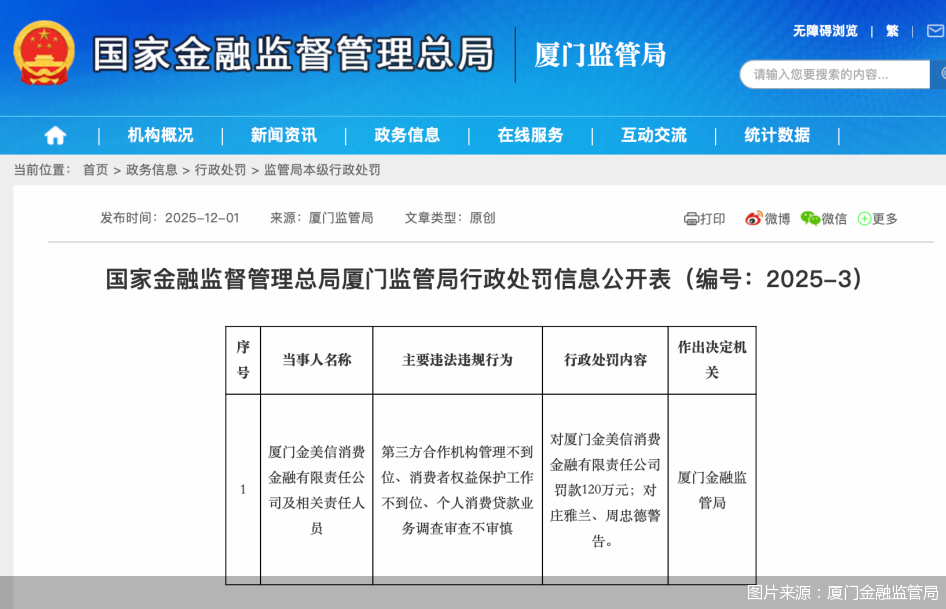Click the home house icon in navigation bar

(55, 135)
